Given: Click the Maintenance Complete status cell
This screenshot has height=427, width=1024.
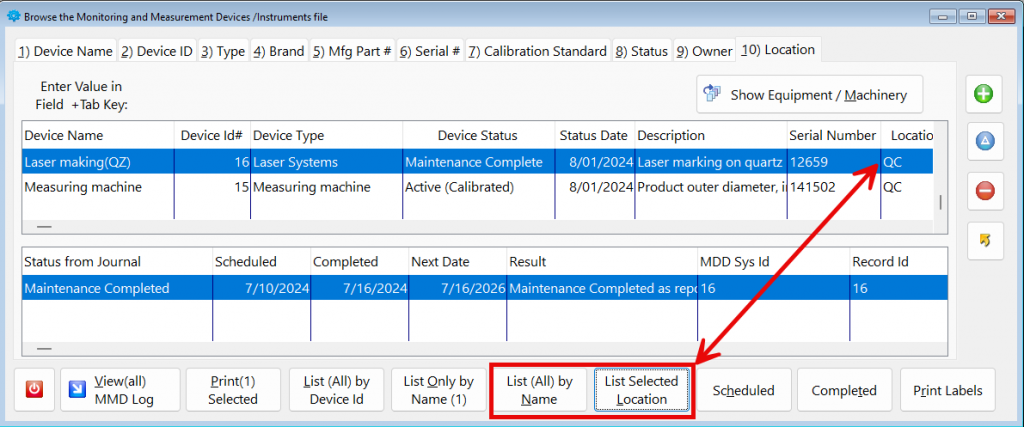Looking at the screenshot, I should [x=479, y=162].
